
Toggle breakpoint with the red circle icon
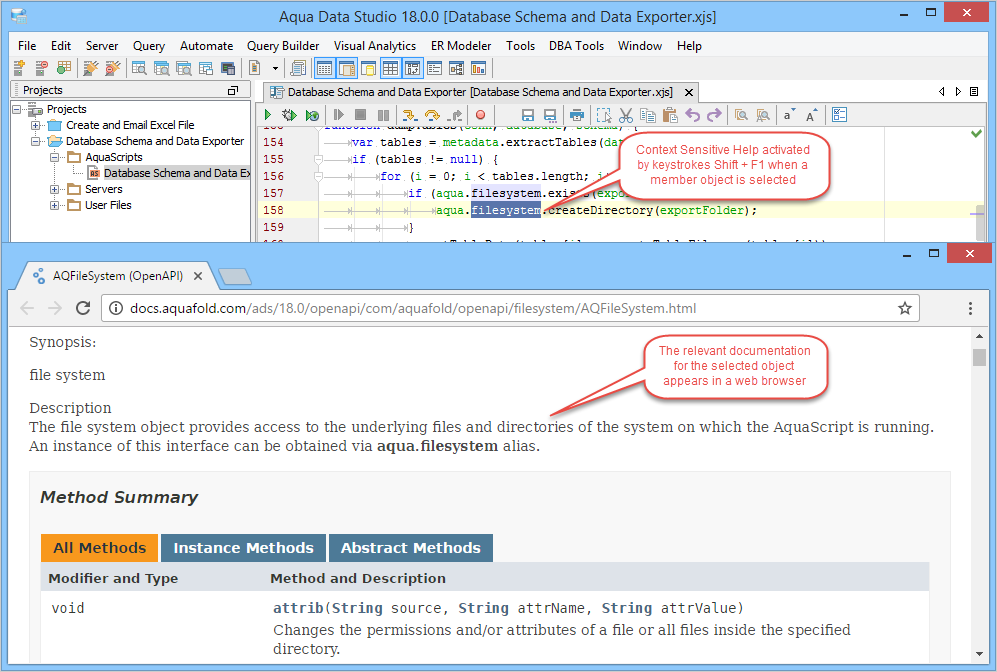click(x=481, y=115)
